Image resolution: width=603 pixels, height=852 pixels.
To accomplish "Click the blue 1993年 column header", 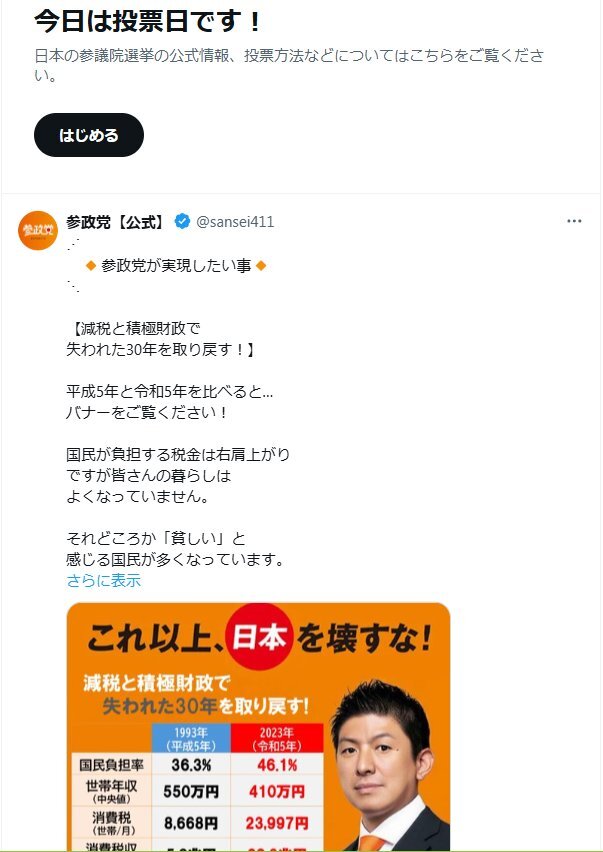I will click(191, 738).
